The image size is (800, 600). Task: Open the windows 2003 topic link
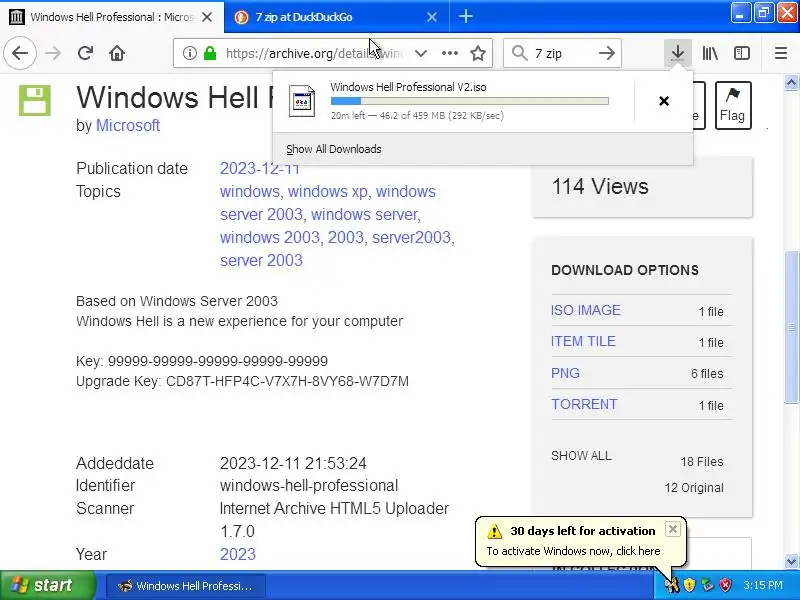click(270, 237)
